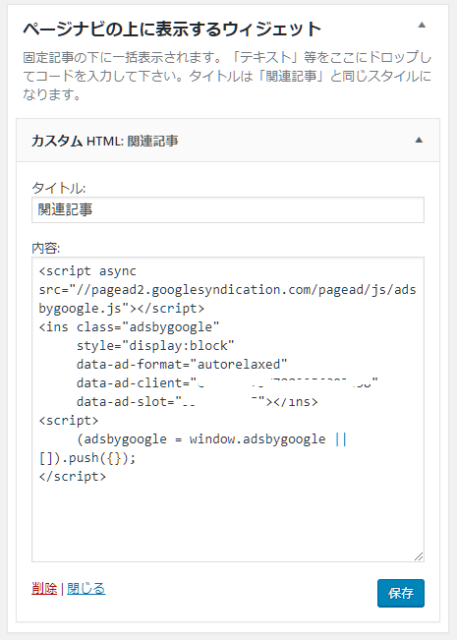
Task: Place cursor on the data-ad-client line
Action: pyautogui.click(x=227, y=383)
